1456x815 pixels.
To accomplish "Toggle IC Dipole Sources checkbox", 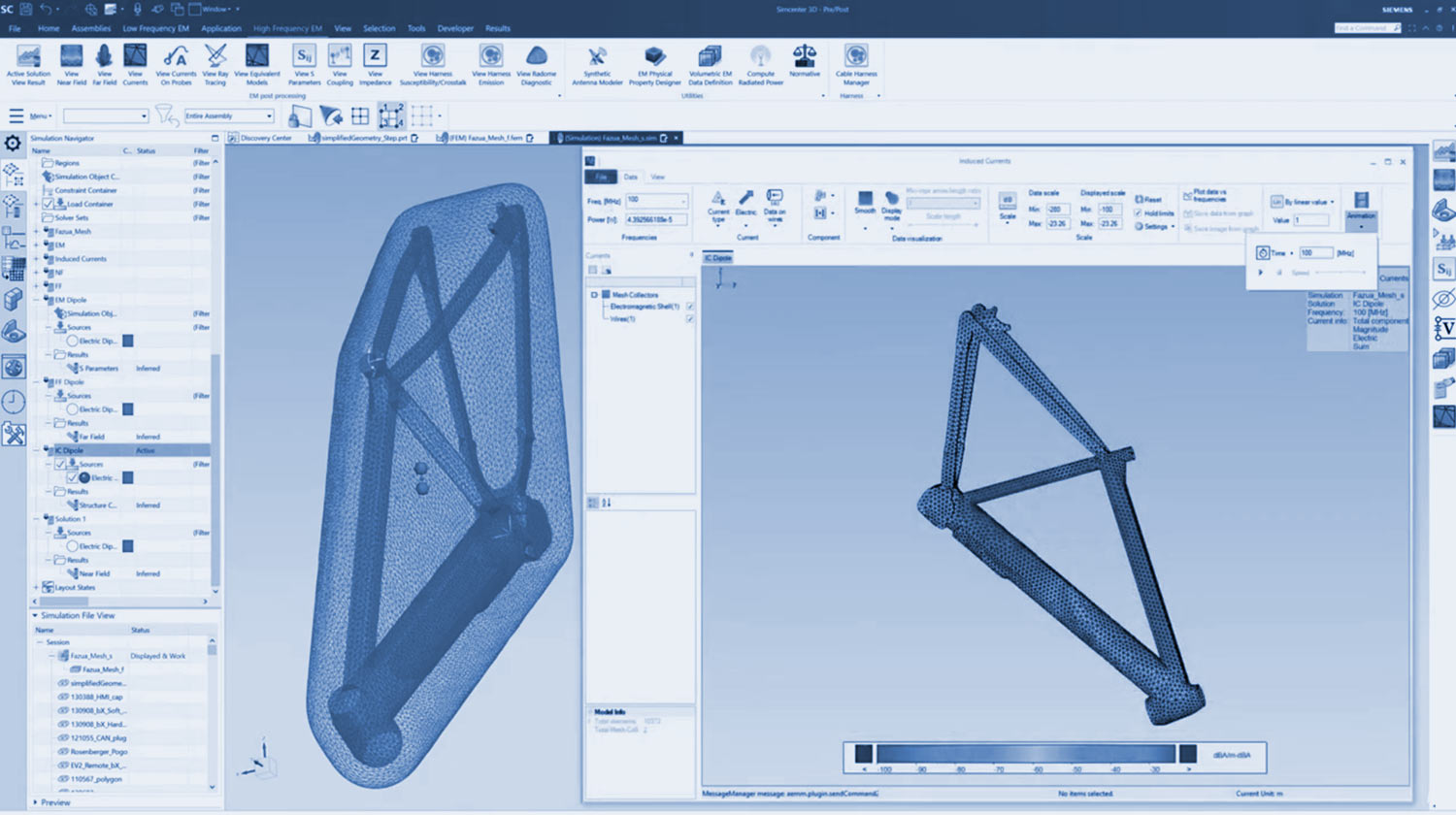I will coord(59,464).
